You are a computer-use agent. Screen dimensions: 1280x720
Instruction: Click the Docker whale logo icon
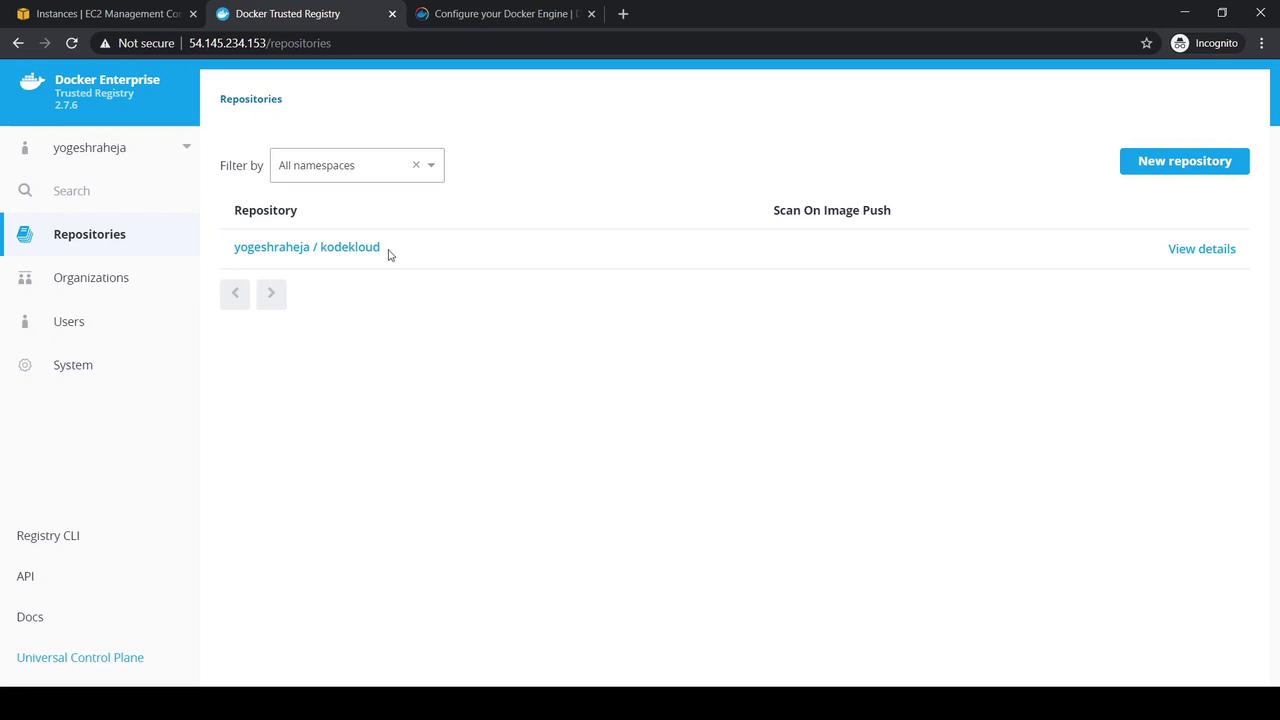pyautogui.click(x=33, y=81)
